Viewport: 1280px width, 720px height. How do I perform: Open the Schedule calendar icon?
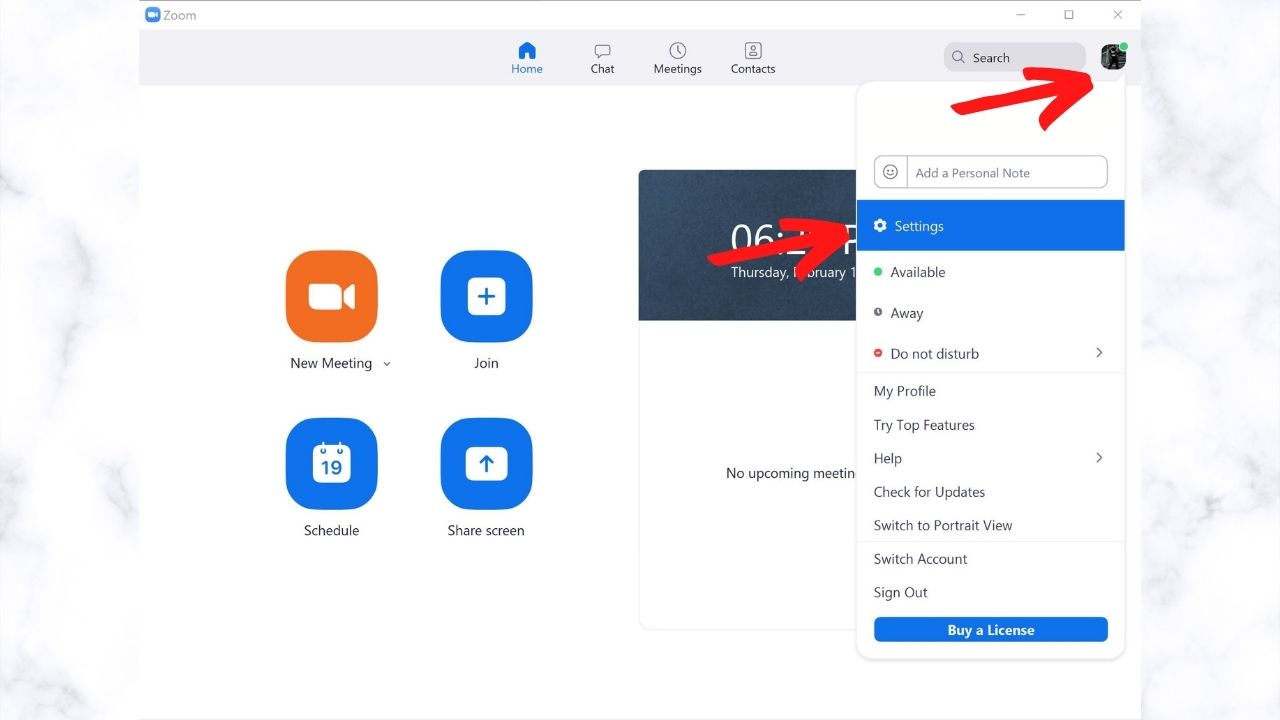point(331,464)
